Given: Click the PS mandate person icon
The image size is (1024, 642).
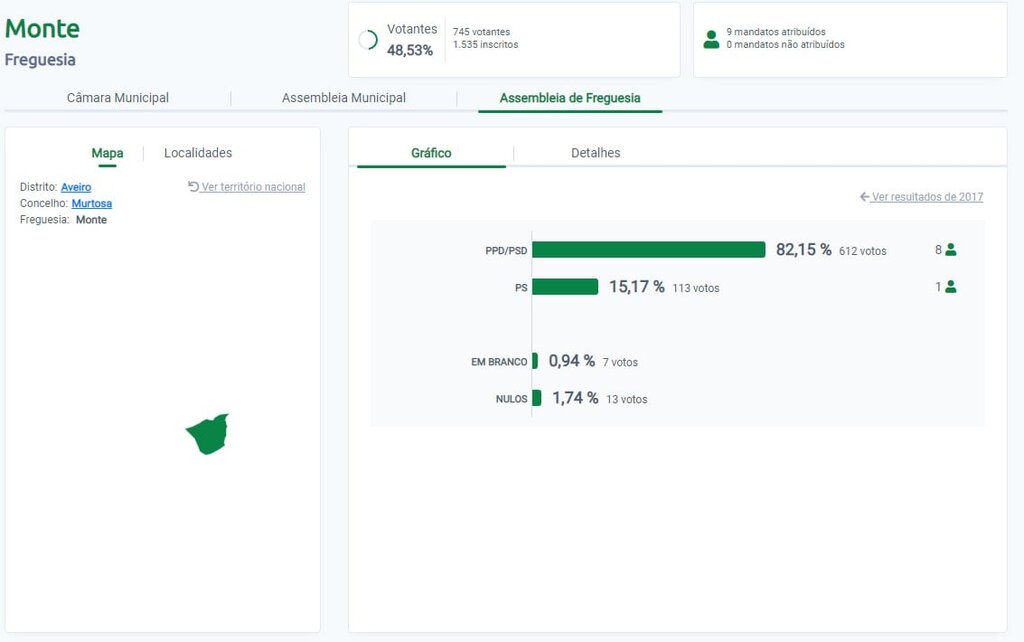Looking at the screenshot, I should [x=951, y=287].
